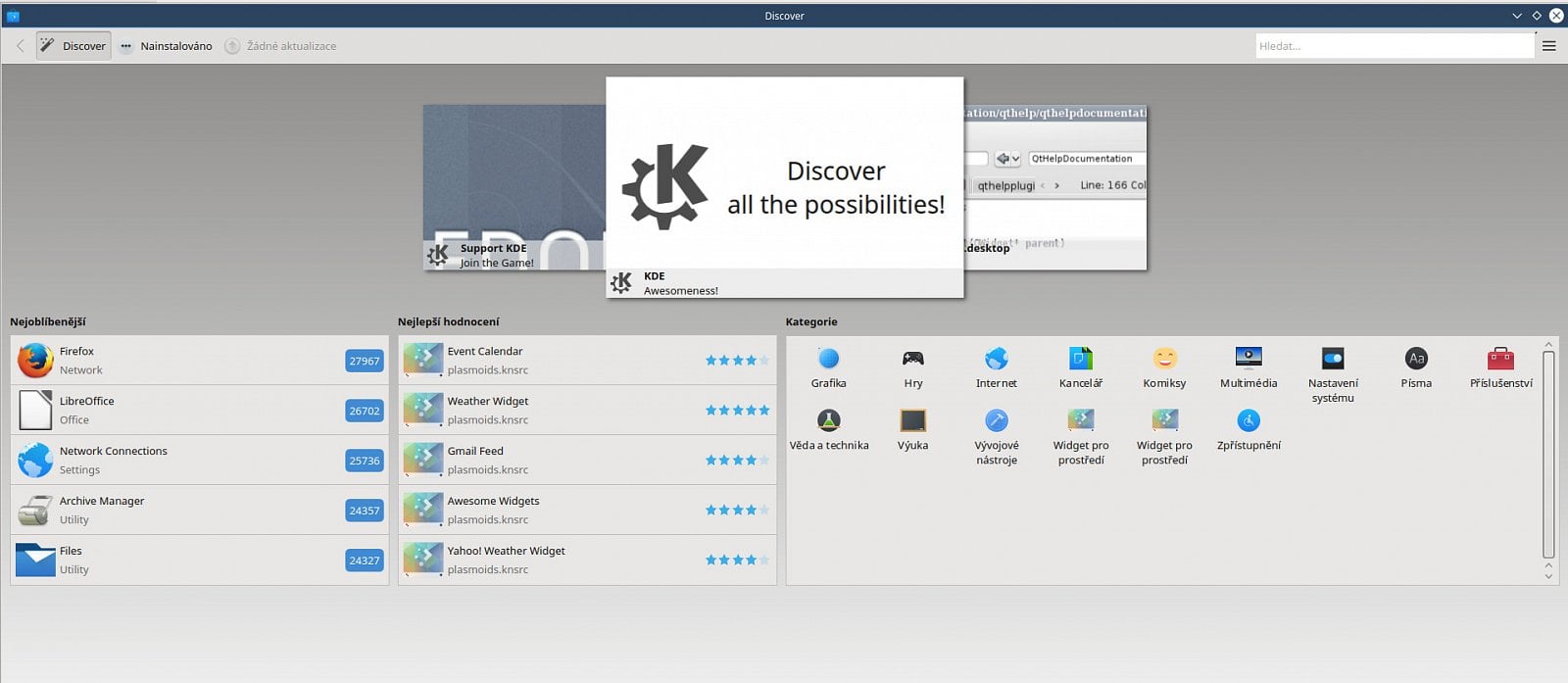Click Archive Manager's 24357 badge
The height and width of the screenshot is (683, 1568).
[x=365, y=511]
